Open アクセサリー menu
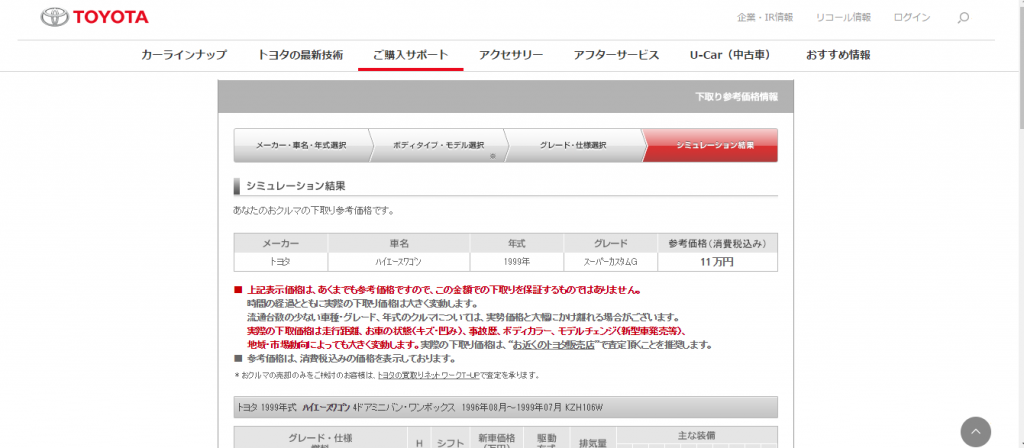 (x=511, y=55)
